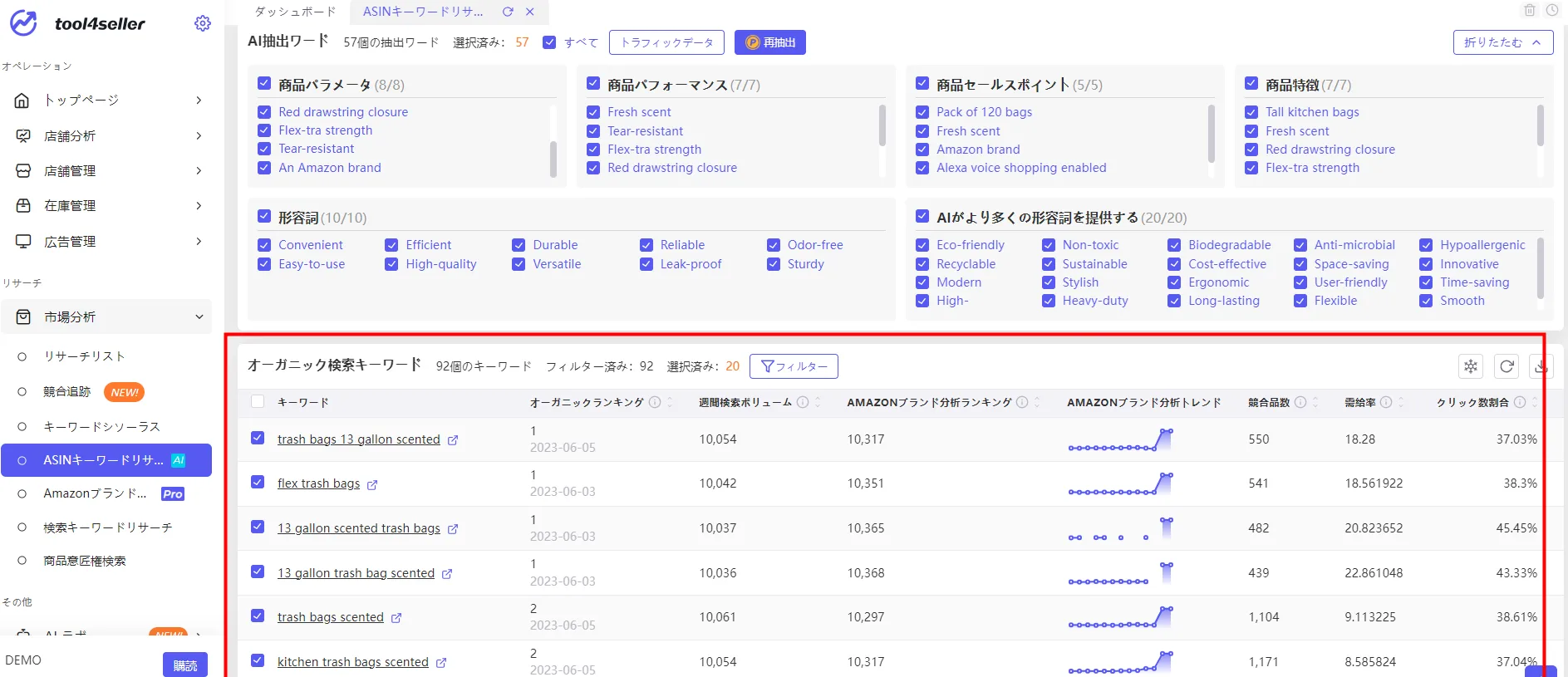Open 競合追跡 in sidebar
This screenshot has width=1568, height=677.
pyautogui.click(x=66, y=391)
